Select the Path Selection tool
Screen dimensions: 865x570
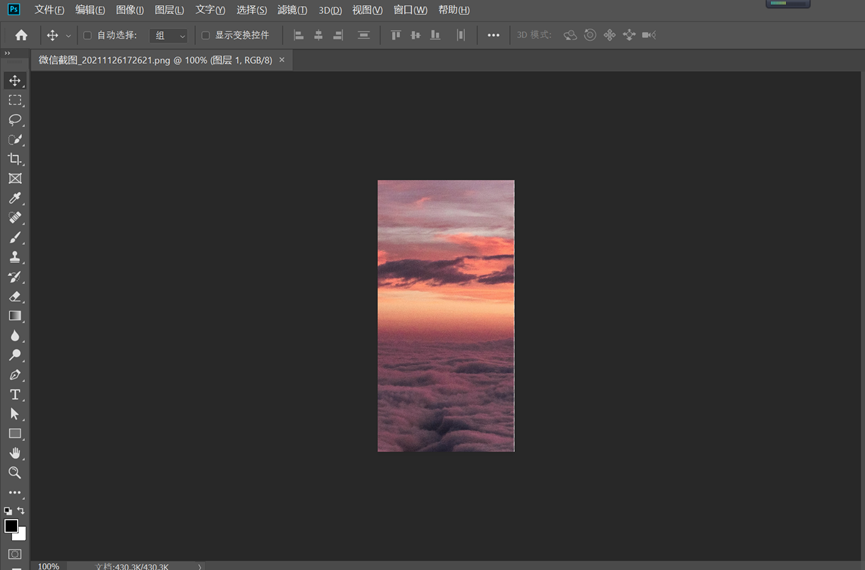click(x=15, y=414)
